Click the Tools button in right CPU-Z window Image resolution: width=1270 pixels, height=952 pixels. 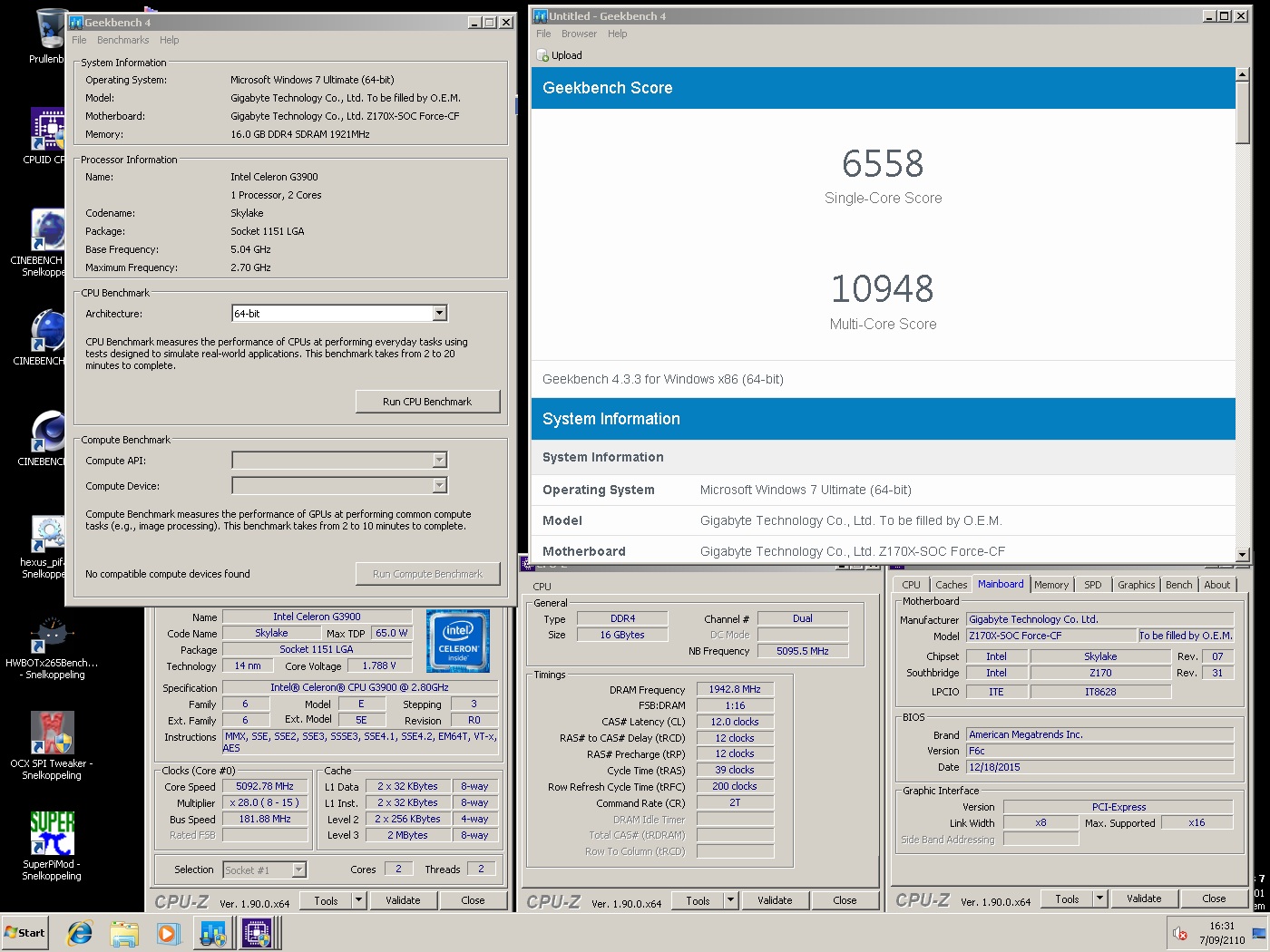click(1067, 899)
